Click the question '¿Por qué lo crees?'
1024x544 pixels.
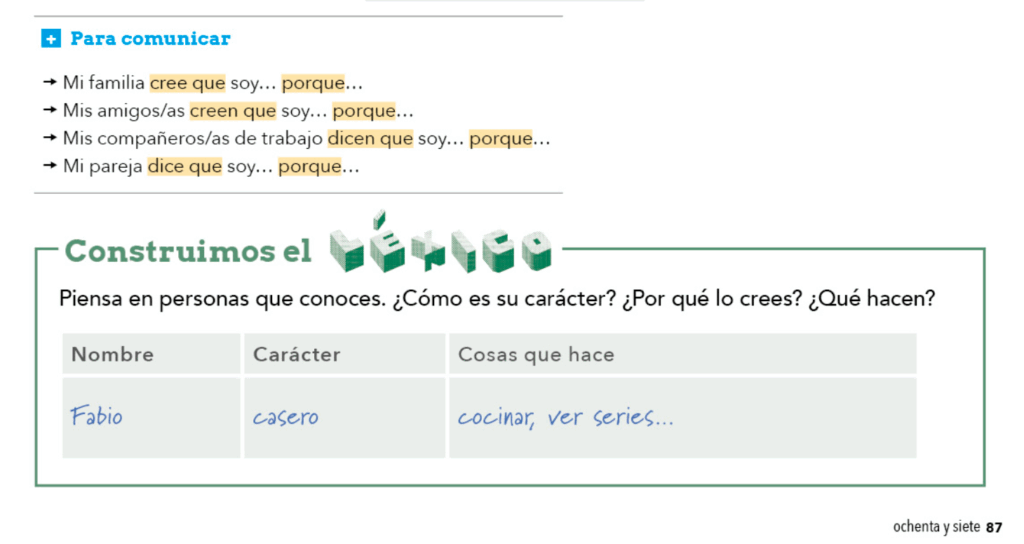click(x=712, y=299)
